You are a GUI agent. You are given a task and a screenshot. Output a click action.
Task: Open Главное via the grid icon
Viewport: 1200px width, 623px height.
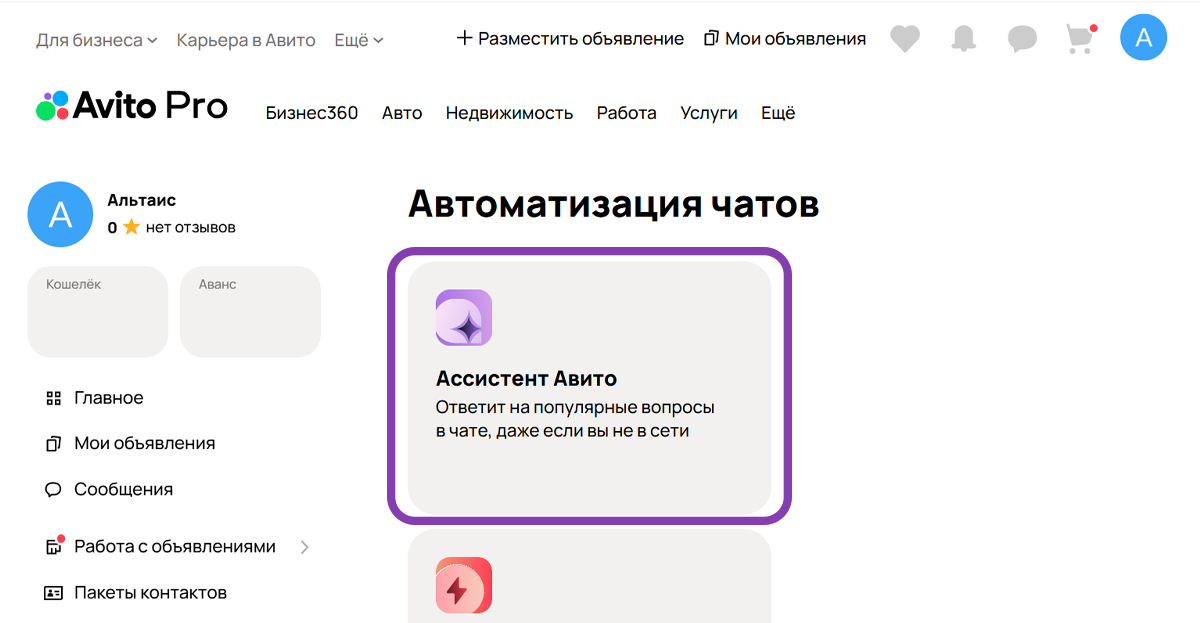51,397
